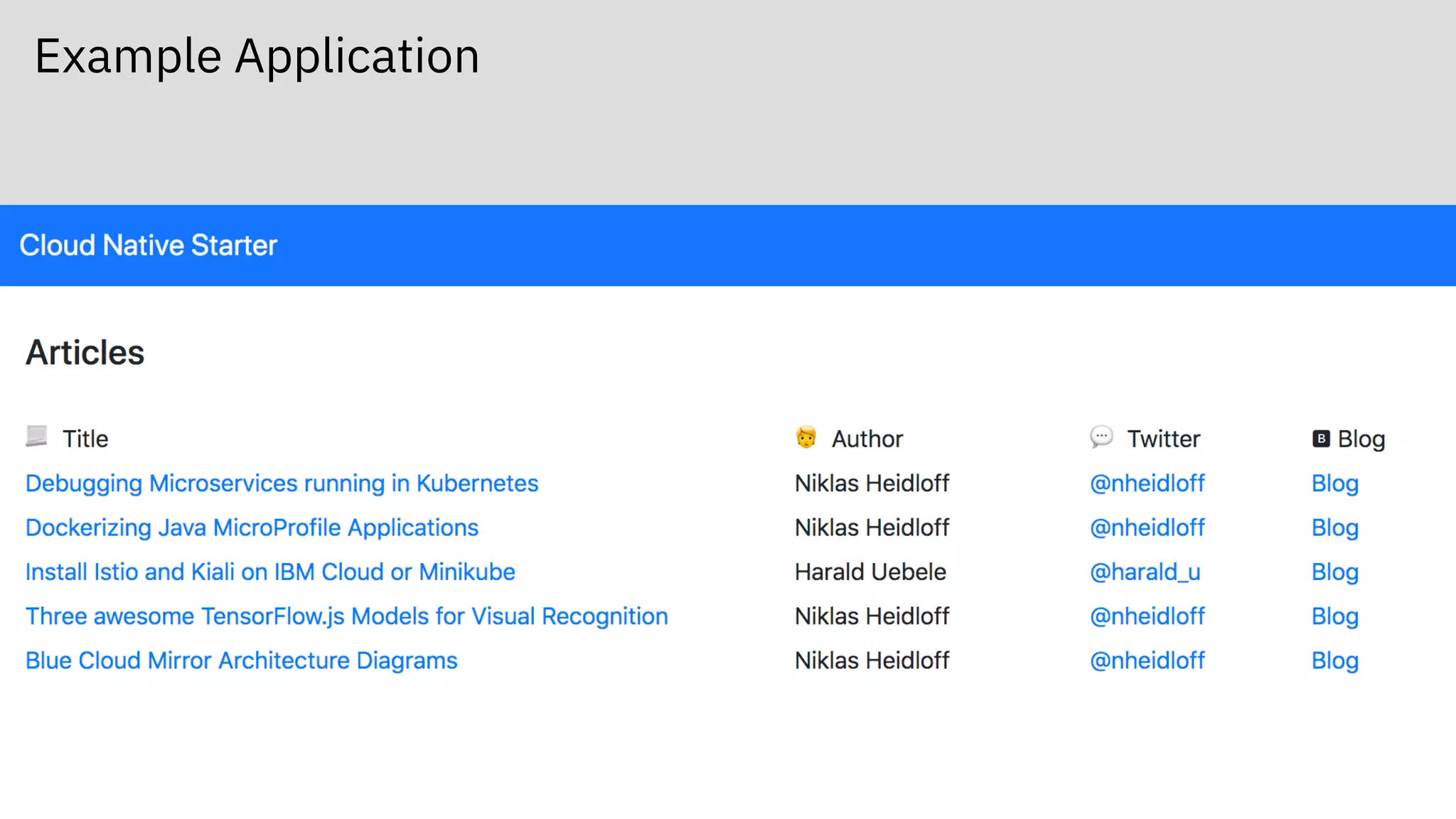Image resolution: width=1456 pixels, height=819 pixels.
Task: Click the B icon beside the Blog header
Action: coord(1321,439)
